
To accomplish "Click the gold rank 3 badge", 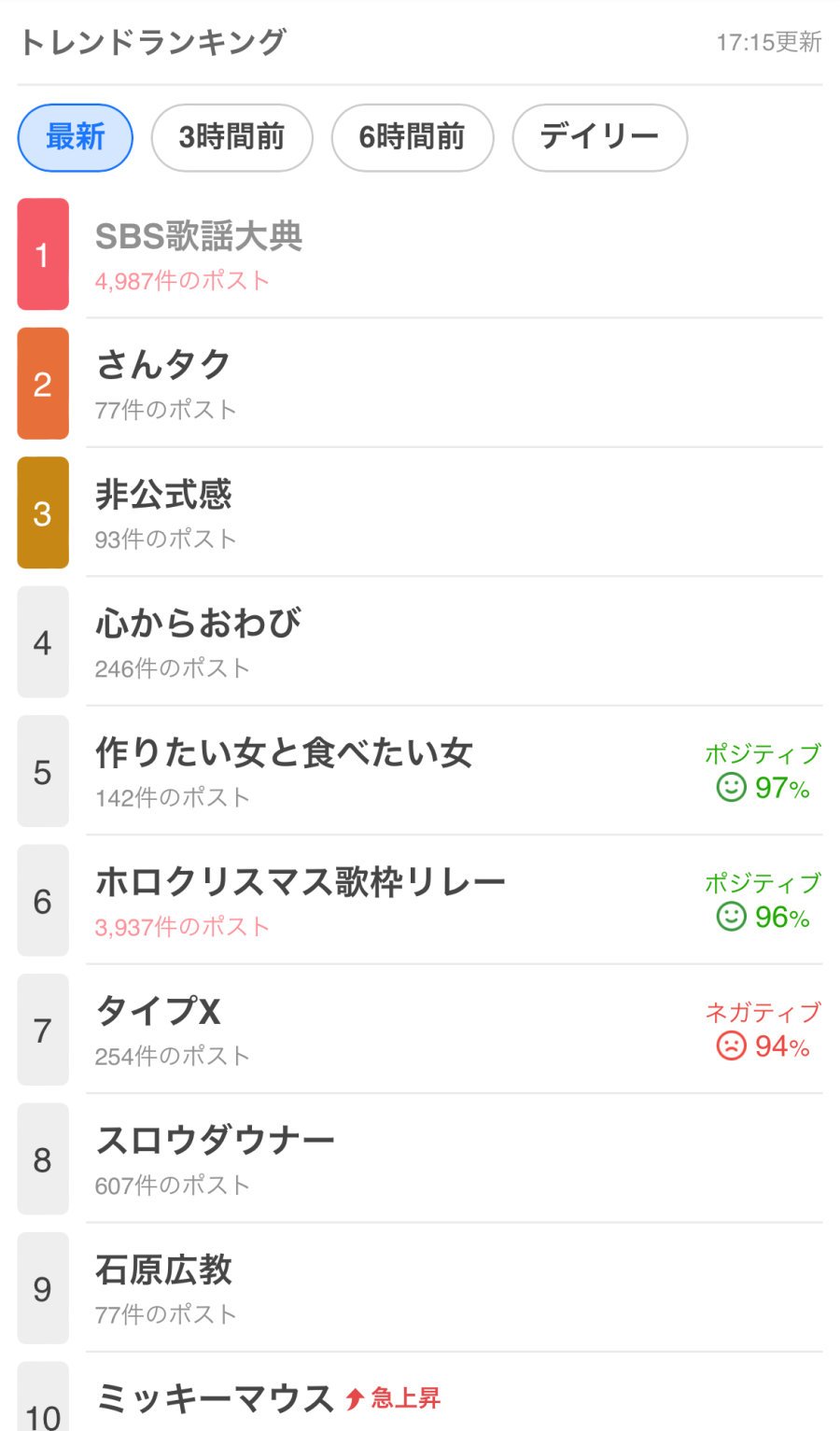I will pos(43,512).
